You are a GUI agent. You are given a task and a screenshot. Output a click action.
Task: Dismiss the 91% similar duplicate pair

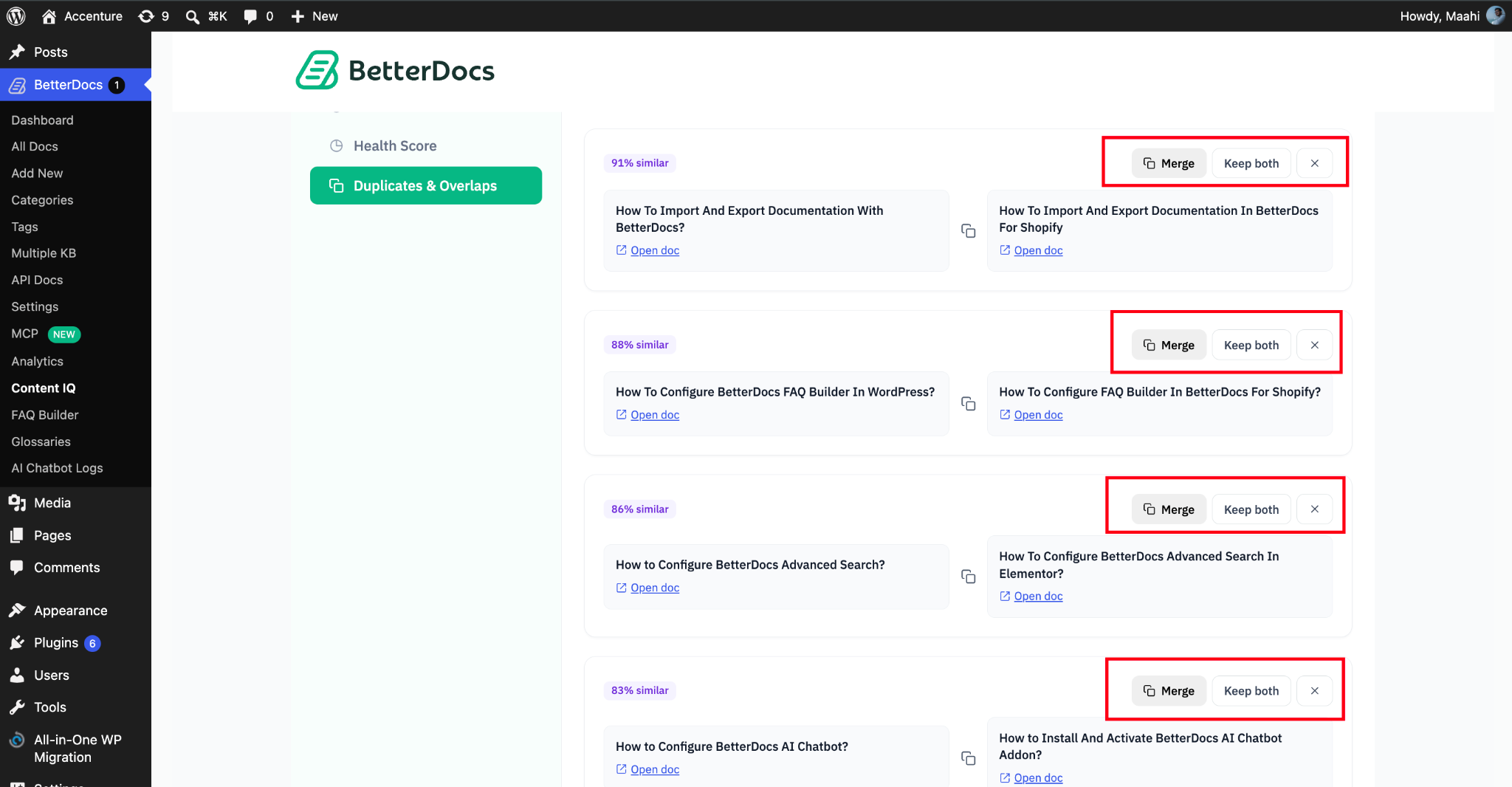pyautogui.click(x=1315, y=163)
